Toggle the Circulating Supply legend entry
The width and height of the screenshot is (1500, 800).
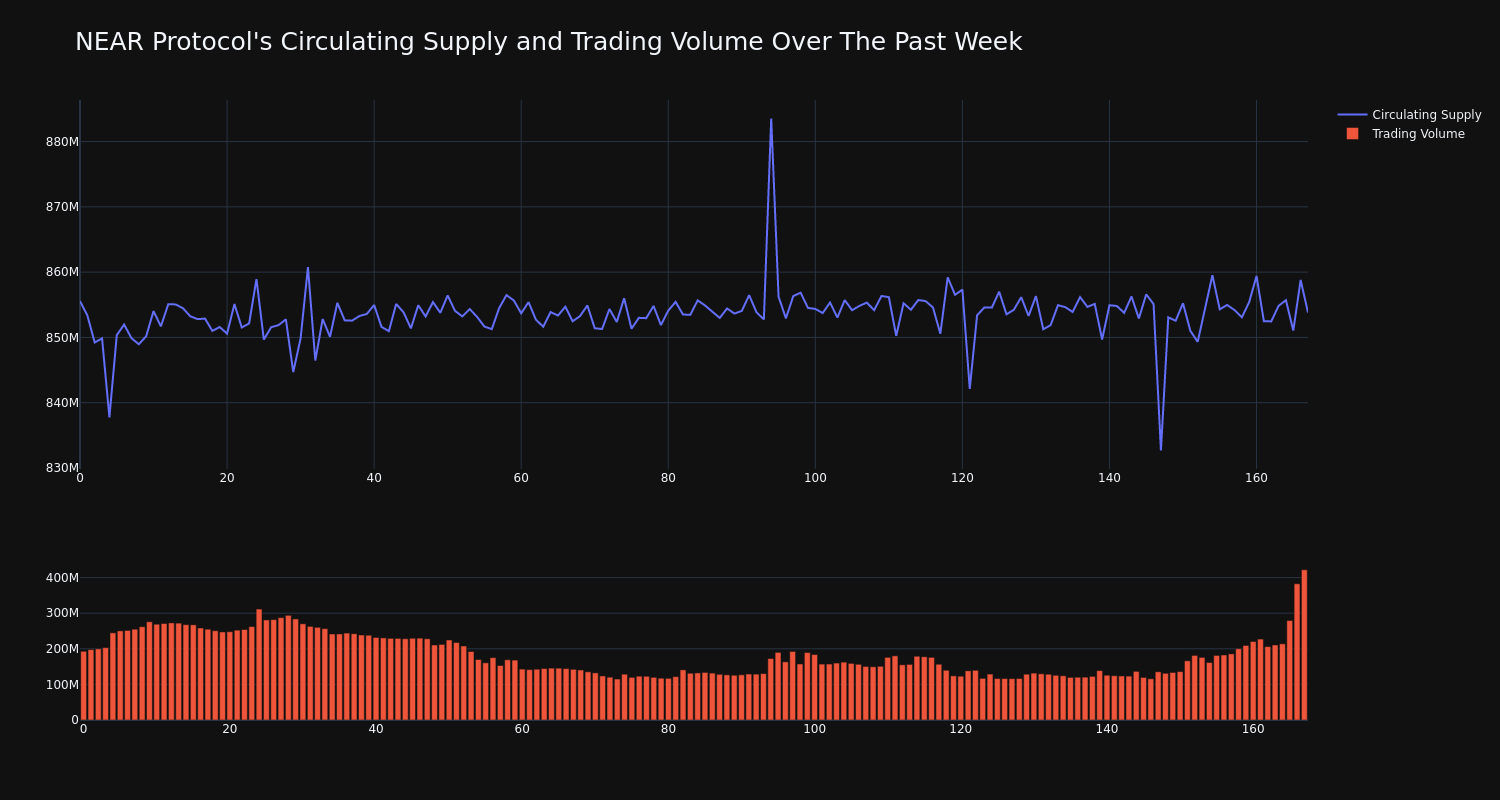[x=1409, y=115]
